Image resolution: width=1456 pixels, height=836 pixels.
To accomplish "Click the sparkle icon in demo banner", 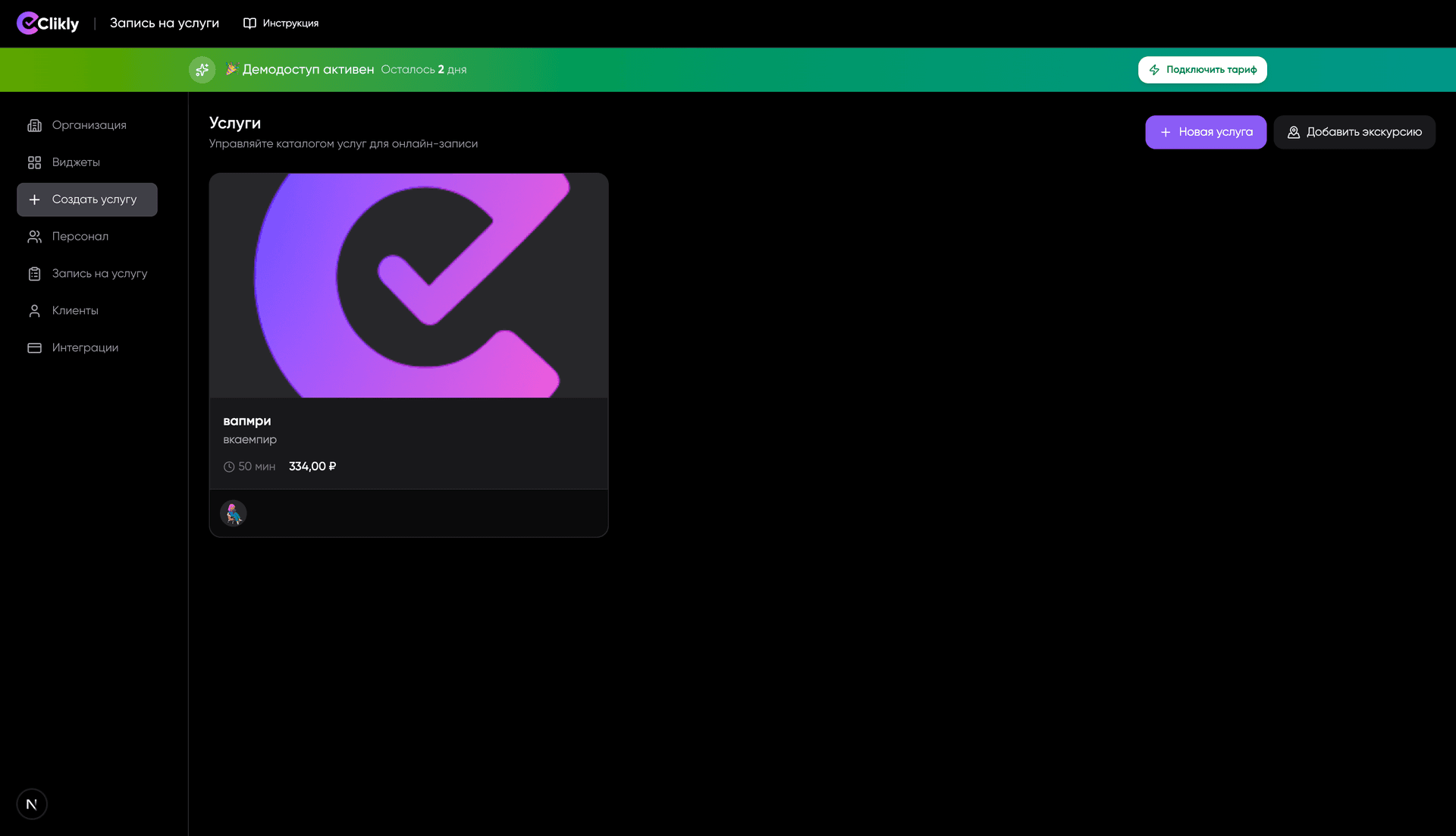I will 202,70.
